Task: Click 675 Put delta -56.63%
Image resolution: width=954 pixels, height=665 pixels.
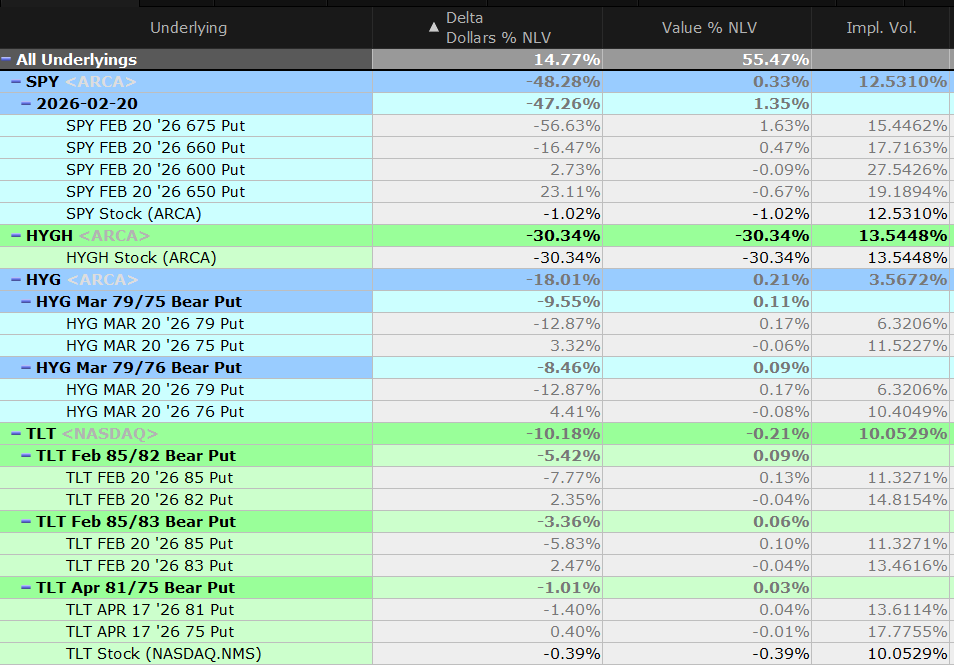Action: [566, 125]
